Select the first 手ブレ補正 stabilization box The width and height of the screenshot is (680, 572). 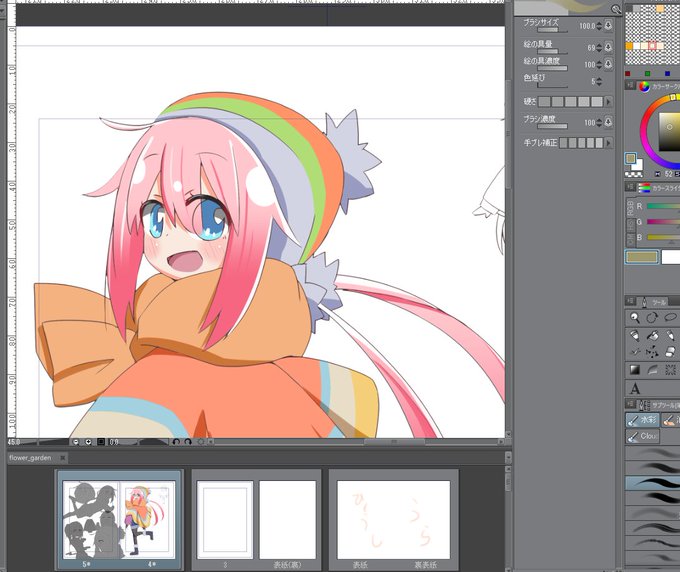(563, 143)
